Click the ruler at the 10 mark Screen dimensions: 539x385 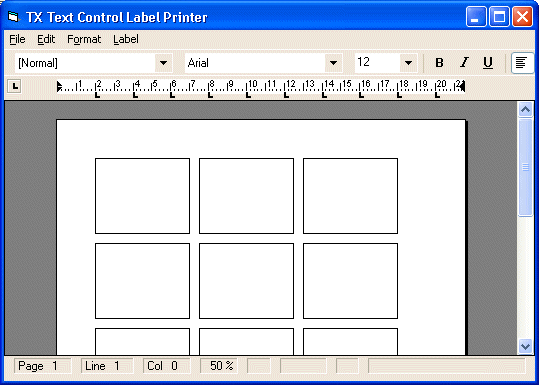[x=253, y=84]
